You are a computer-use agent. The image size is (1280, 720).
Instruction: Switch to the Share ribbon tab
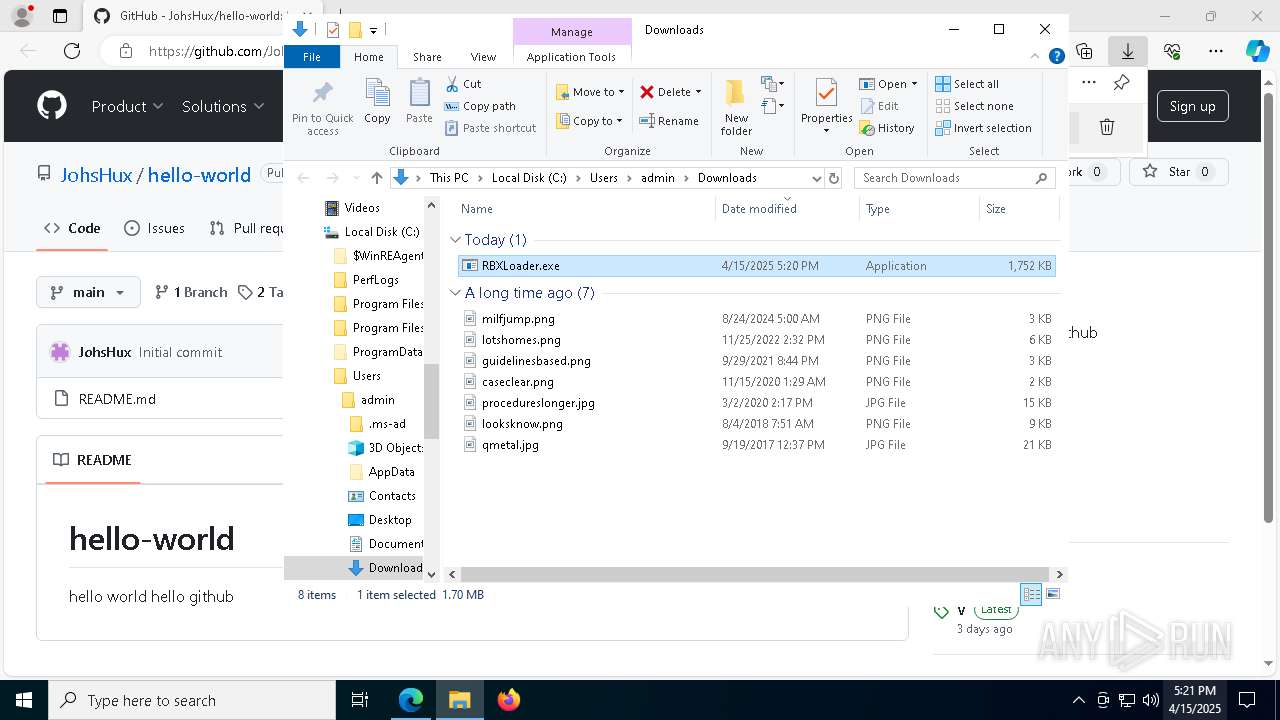point(427,57)
